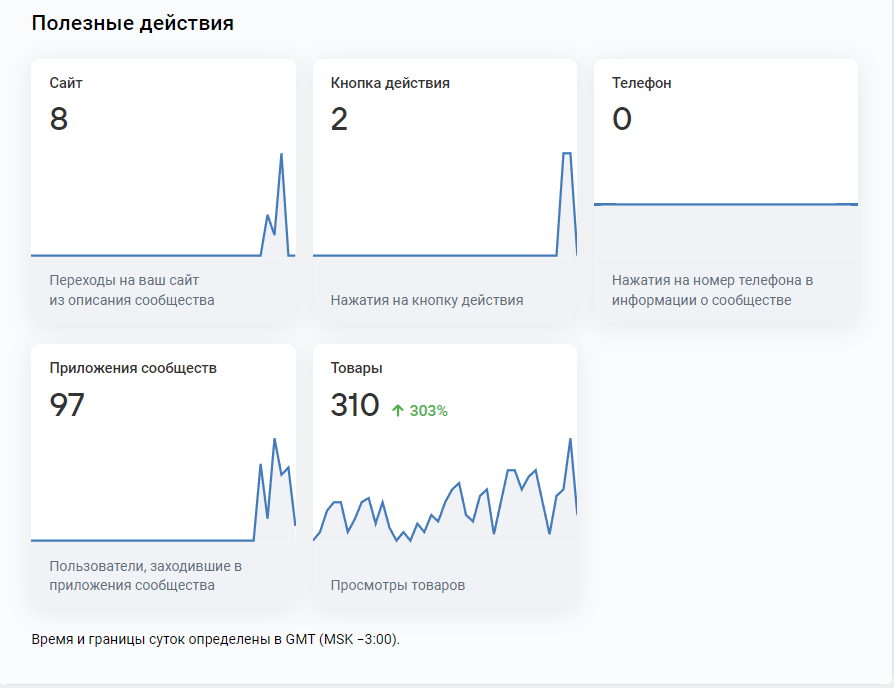Click the 310 product views count
This screenshot has width=894, height=688.
pyautogui.click(x=355, y=405)
